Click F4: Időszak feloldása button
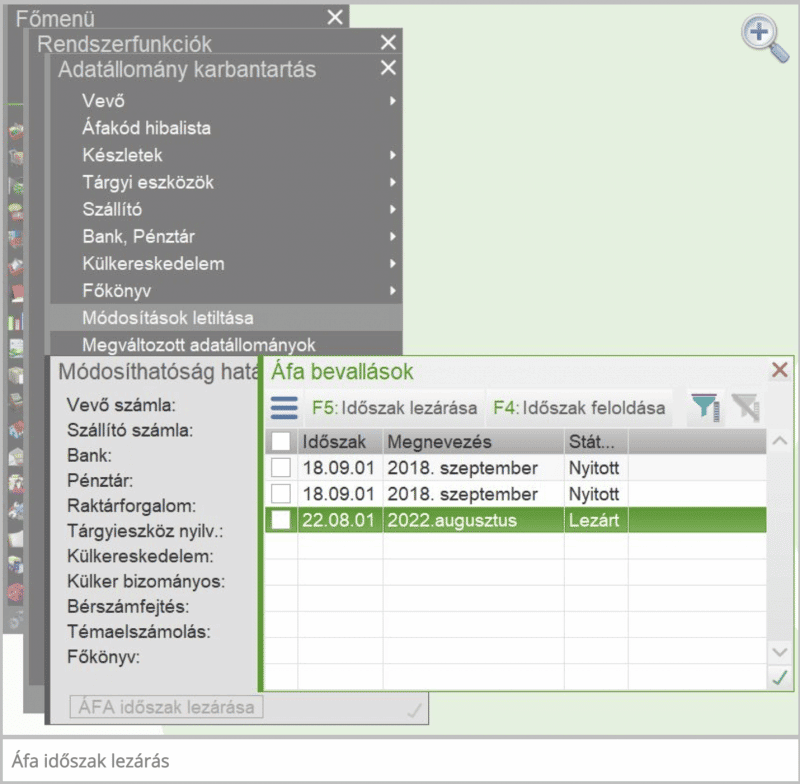Screen dimensions: 800x784 (x=579, y=408)
